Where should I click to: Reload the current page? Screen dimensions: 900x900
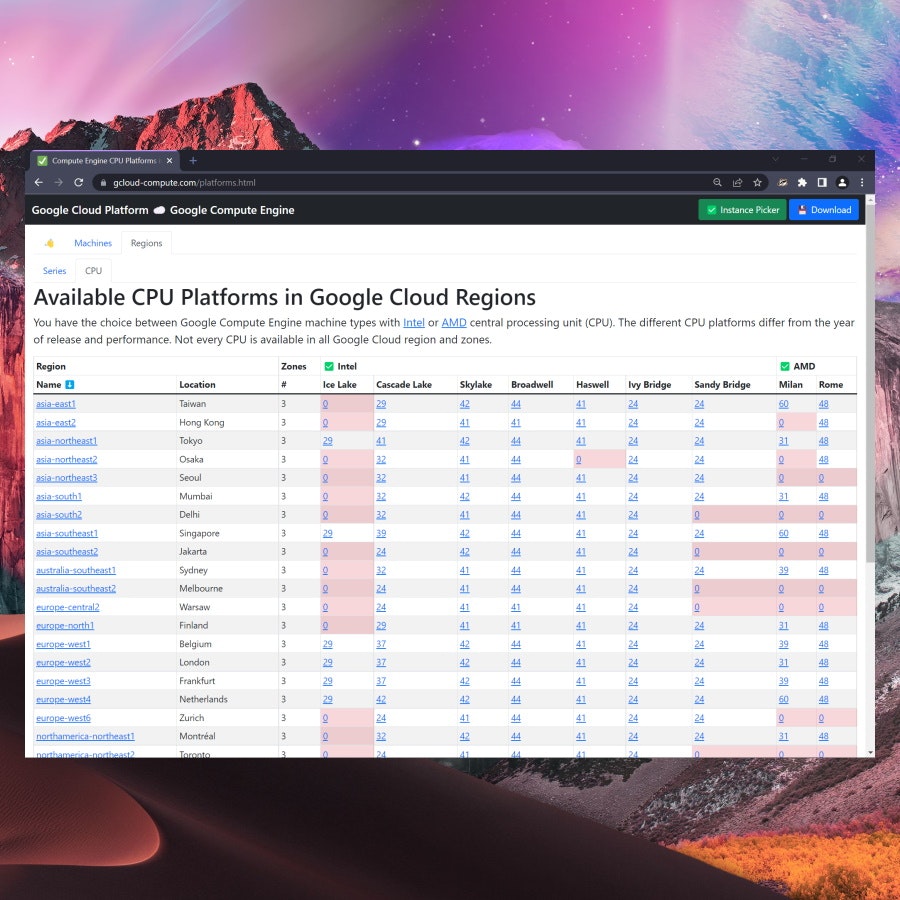(79, 183)
